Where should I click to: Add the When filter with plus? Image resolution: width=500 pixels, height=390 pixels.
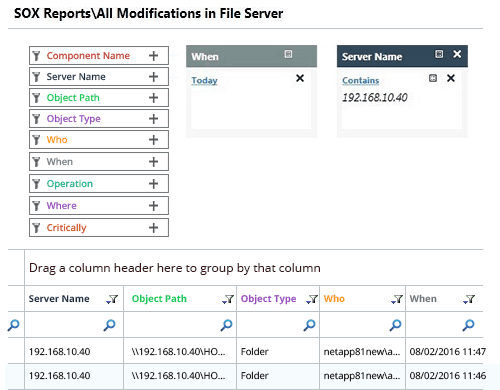[153, 162]
